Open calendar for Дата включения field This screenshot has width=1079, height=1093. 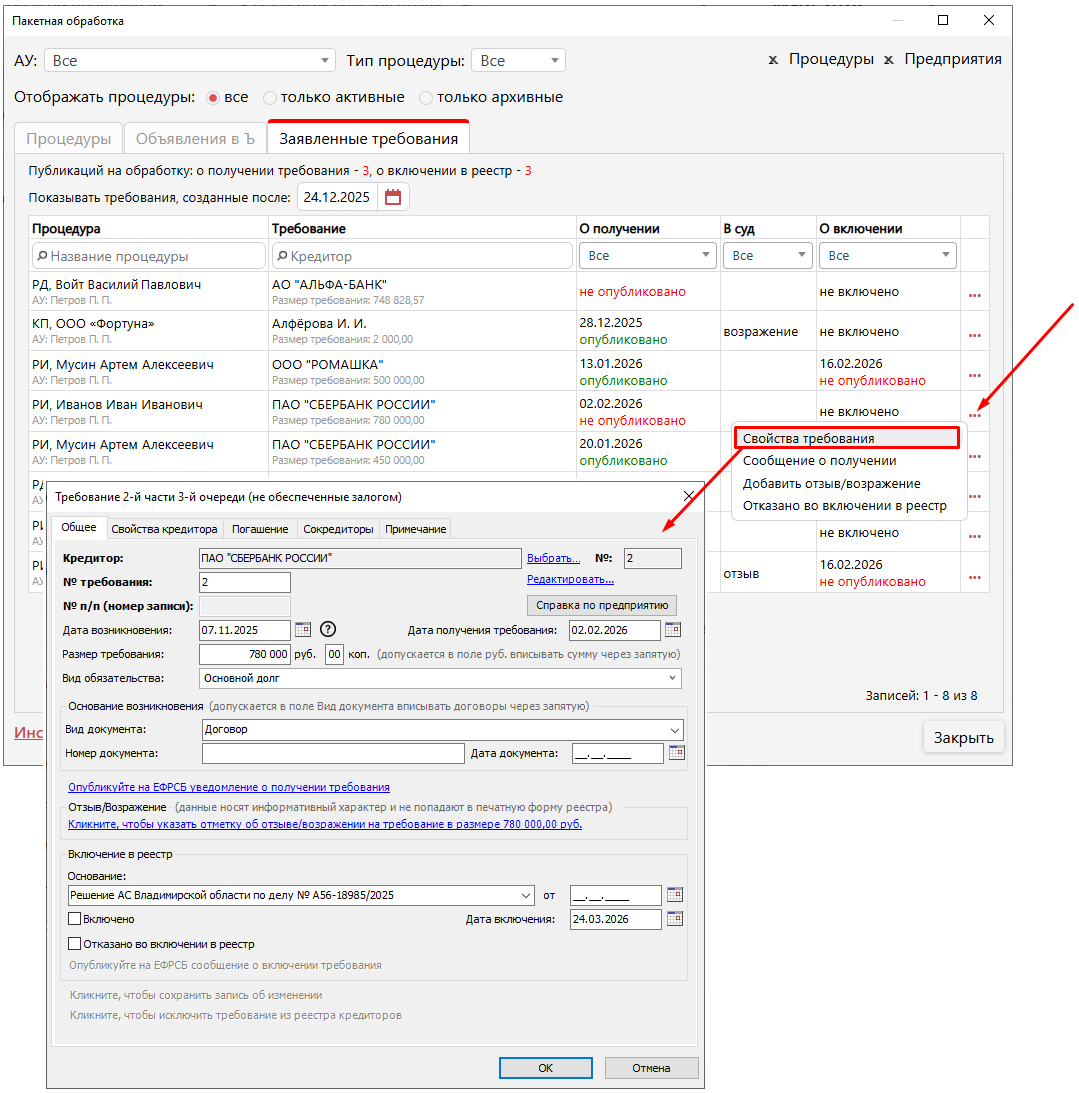click(x=675, y=919)
